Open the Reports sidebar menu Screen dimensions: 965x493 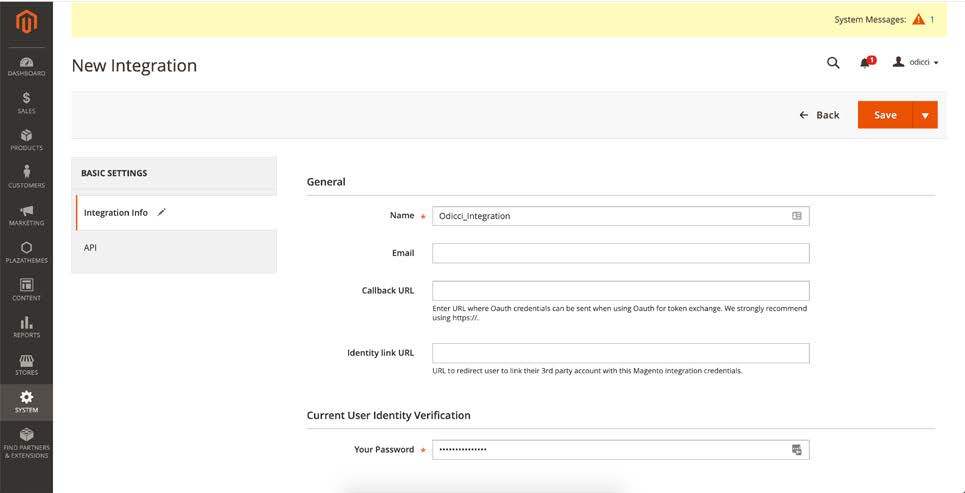26,327
